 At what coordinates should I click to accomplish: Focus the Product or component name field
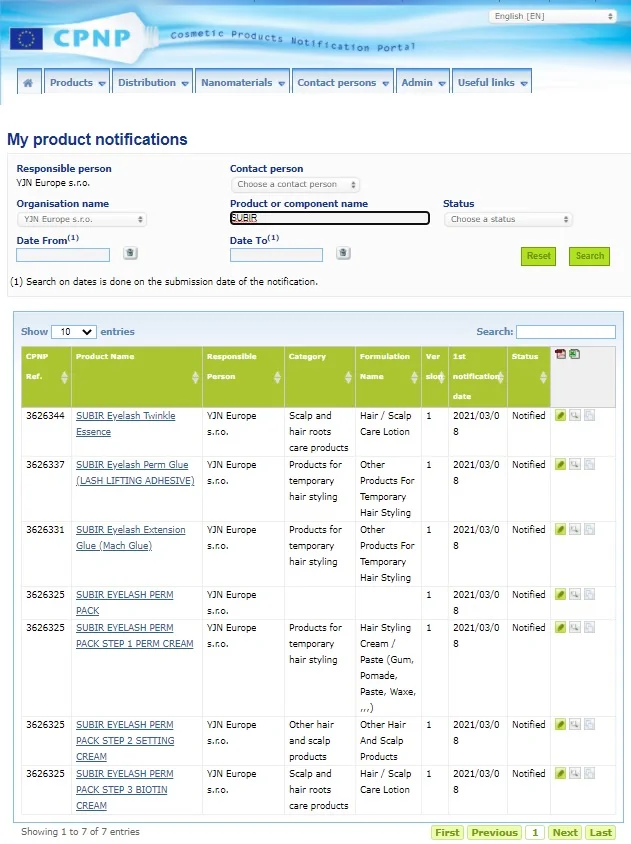pos(329,218)
